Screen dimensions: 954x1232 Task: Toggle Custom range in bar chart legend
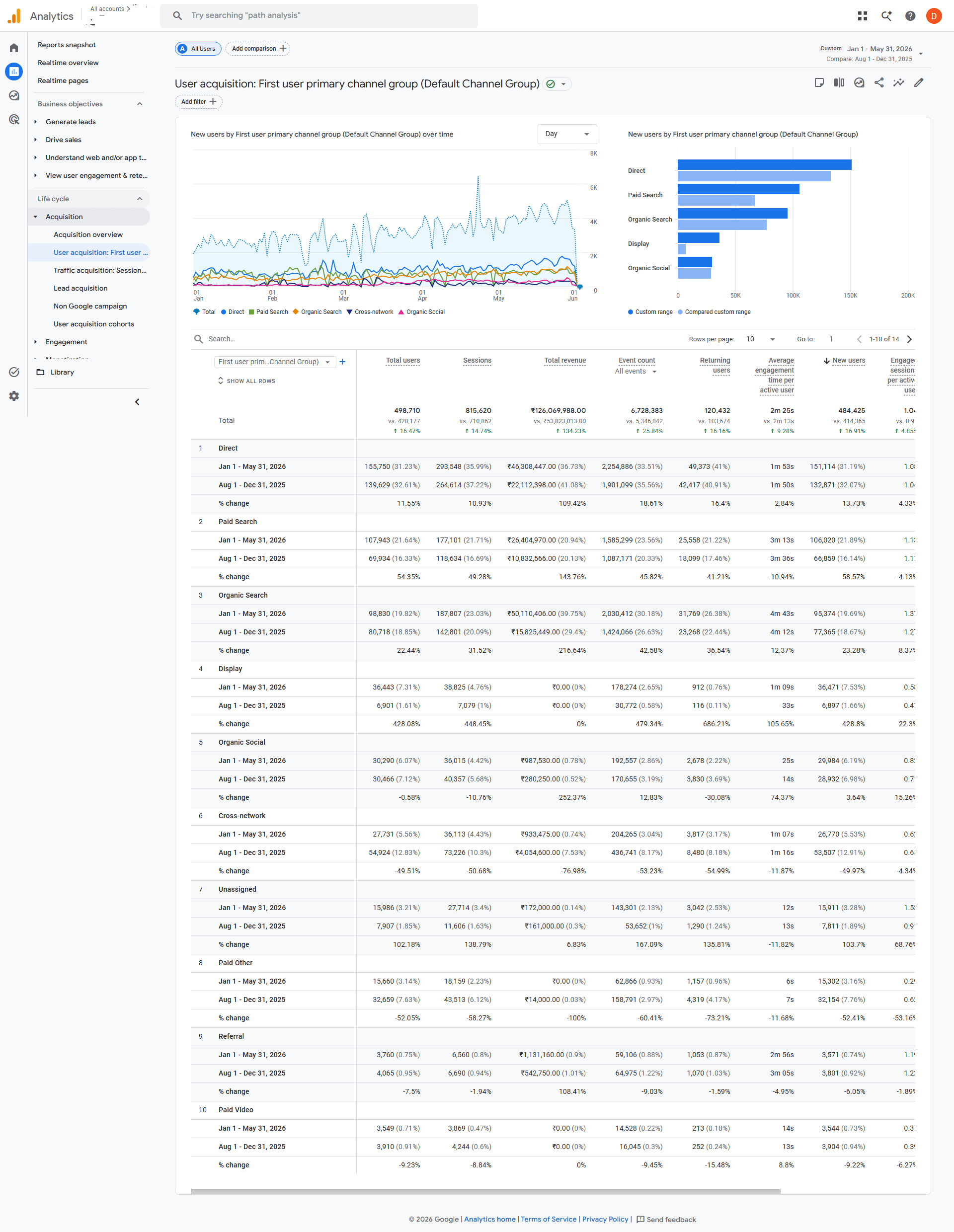(x=650, y=312)
